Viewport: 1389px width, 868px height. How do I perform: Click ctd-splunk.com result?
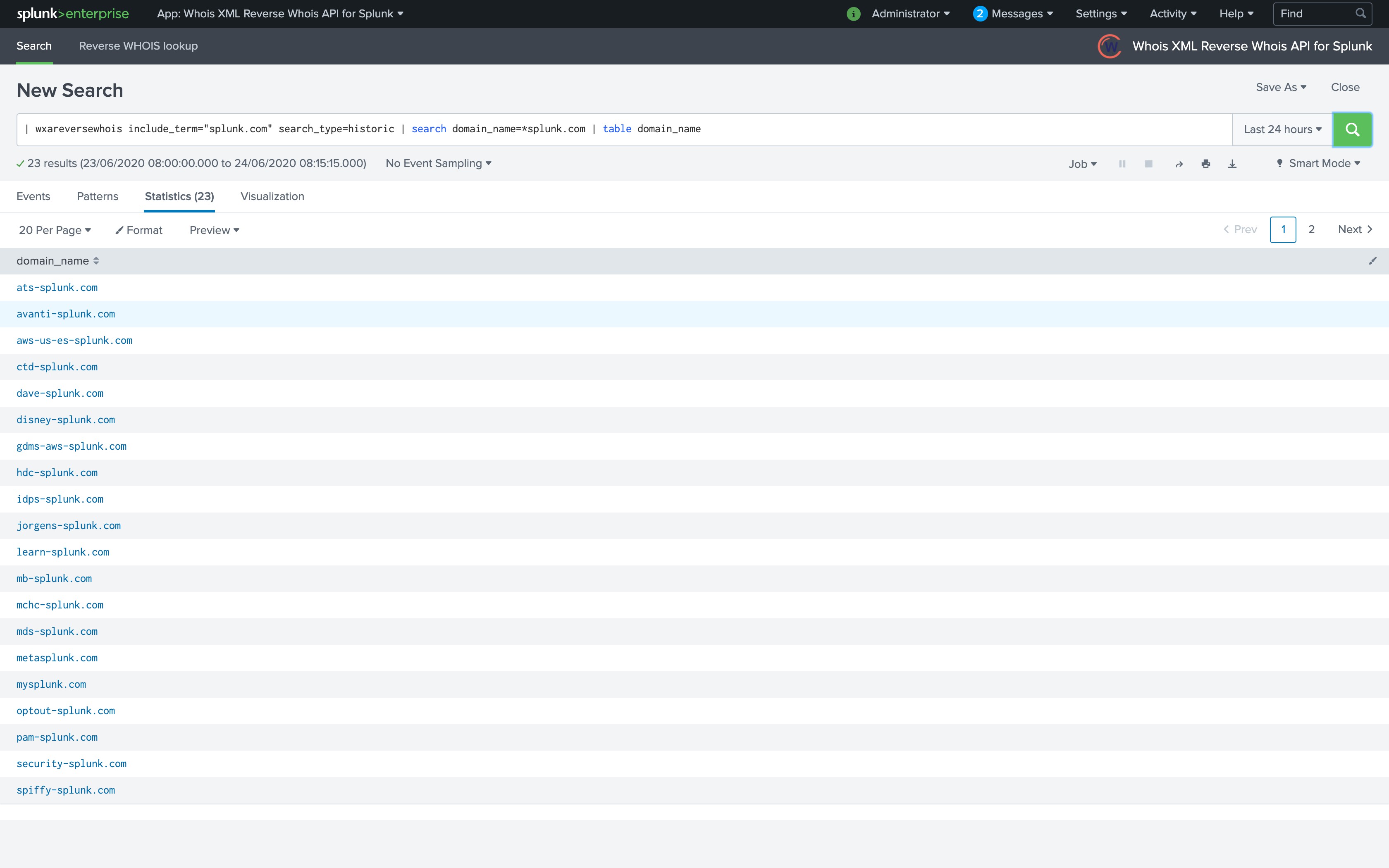point(57,367)
